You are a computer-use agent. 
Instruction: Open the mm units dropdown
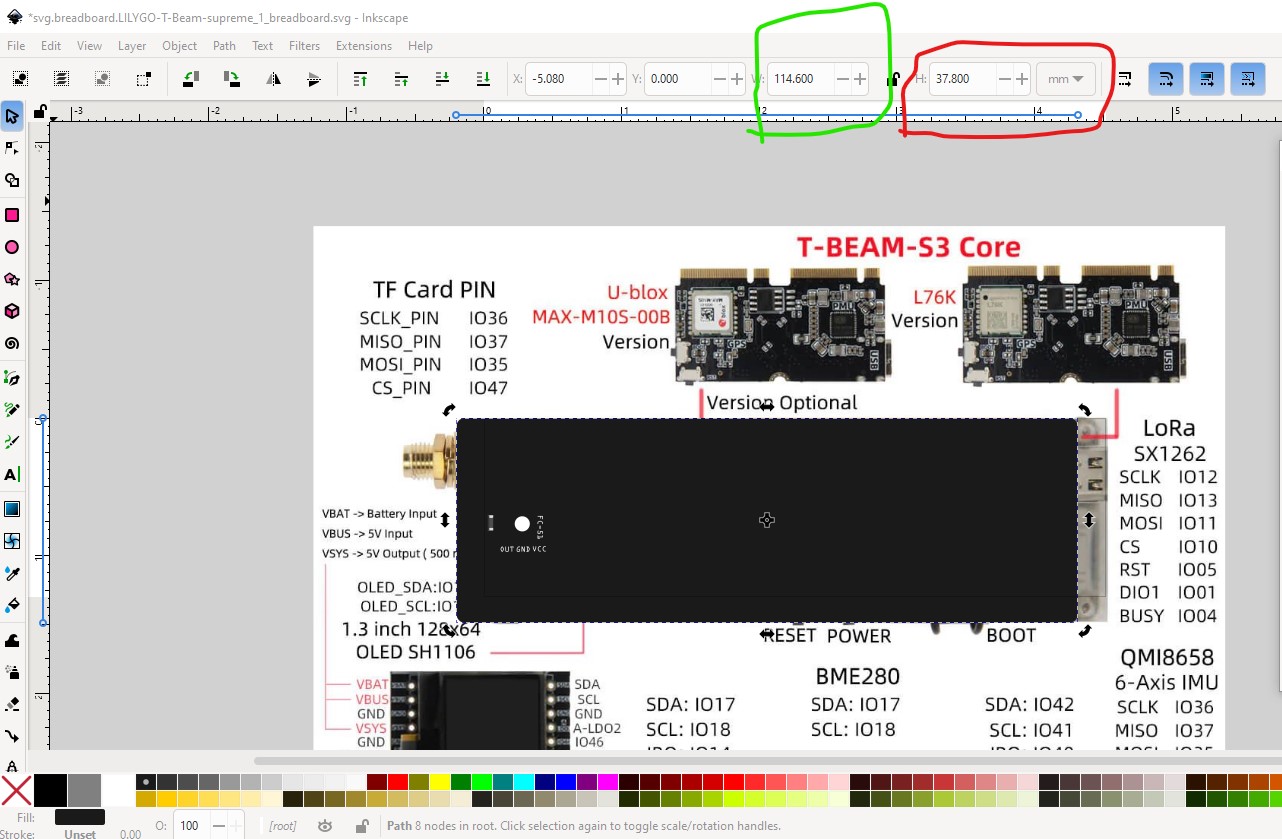tap(1066, 79)
